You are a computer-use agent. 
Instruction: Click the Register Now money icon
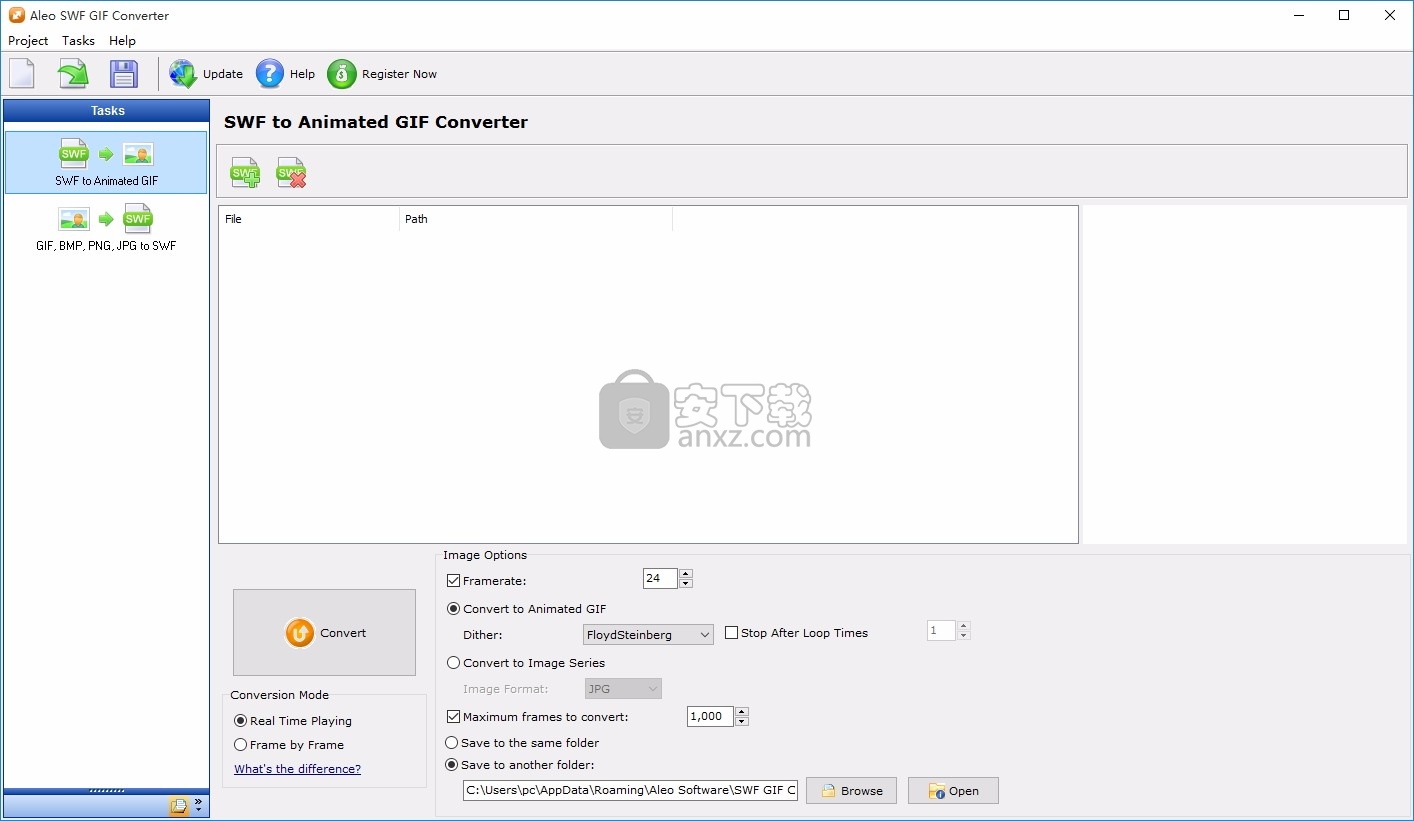[342, 74]
